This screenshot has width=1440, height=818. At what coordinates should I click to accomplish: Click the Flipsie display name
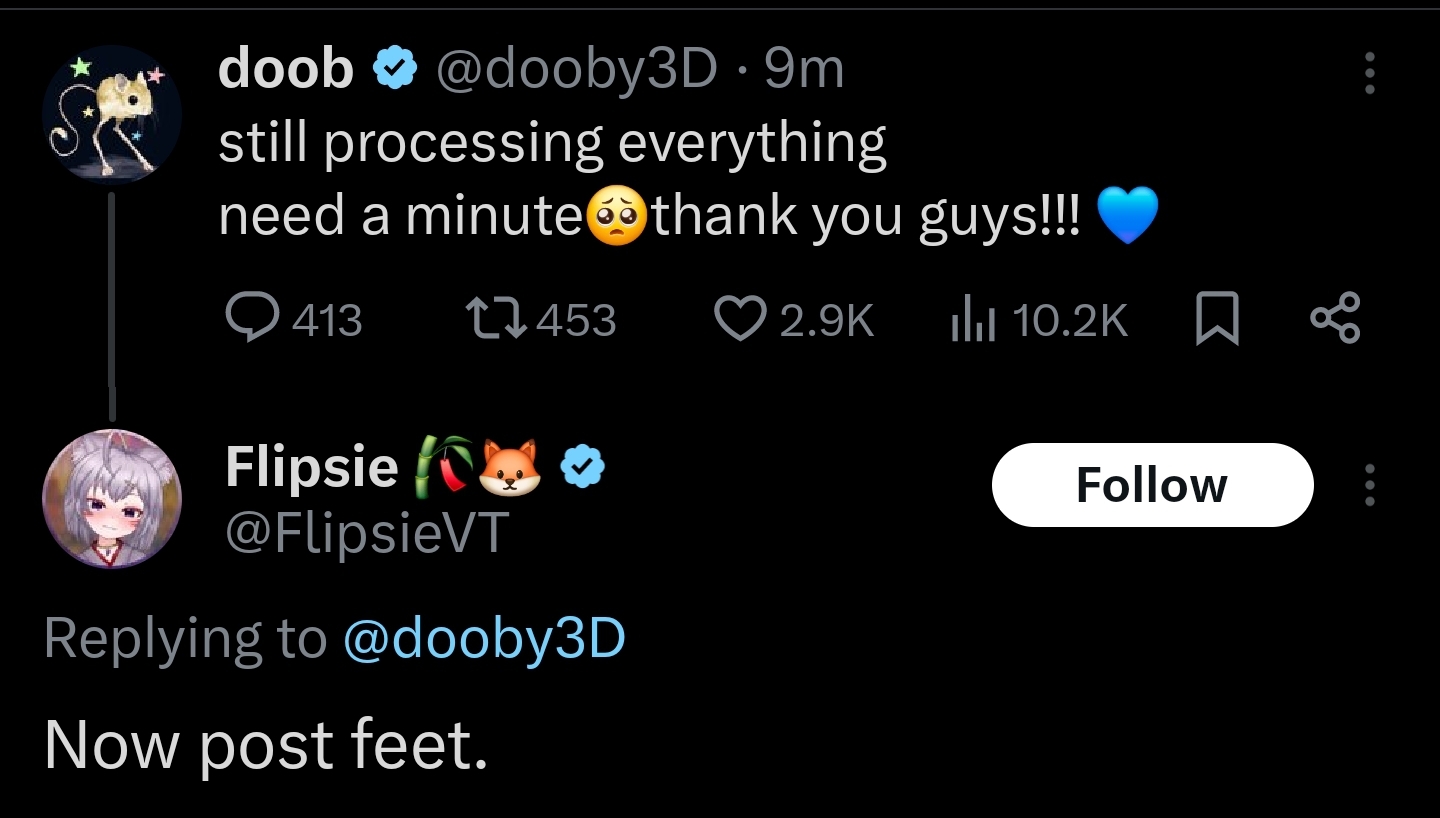click(x=312, y=466)
